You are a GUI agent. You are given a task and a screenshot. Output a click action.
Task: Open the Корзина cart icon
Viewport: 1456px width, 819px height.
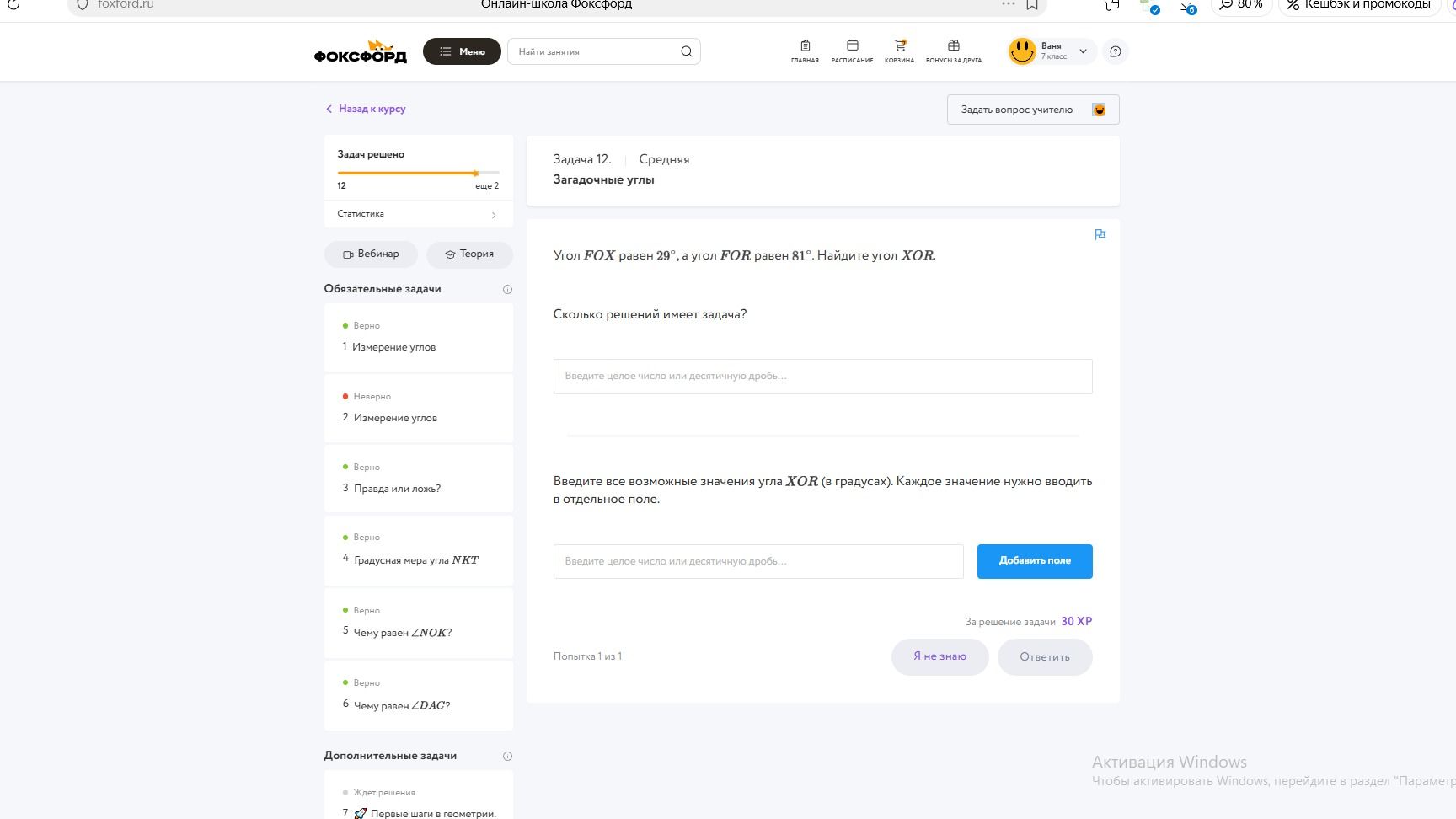[x=899, y=51]
